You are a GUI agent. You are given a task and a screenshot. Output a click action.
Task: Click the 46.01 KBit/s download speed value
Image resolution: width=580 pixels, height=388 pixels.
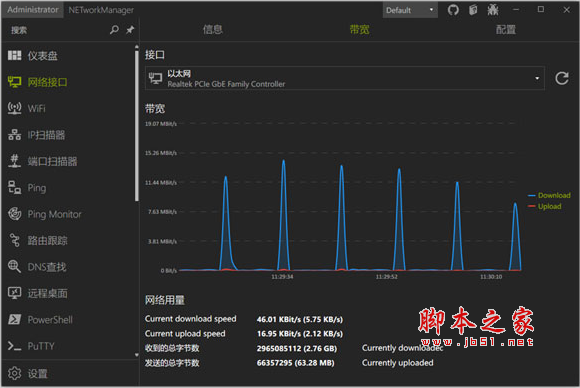click(300, 319)
